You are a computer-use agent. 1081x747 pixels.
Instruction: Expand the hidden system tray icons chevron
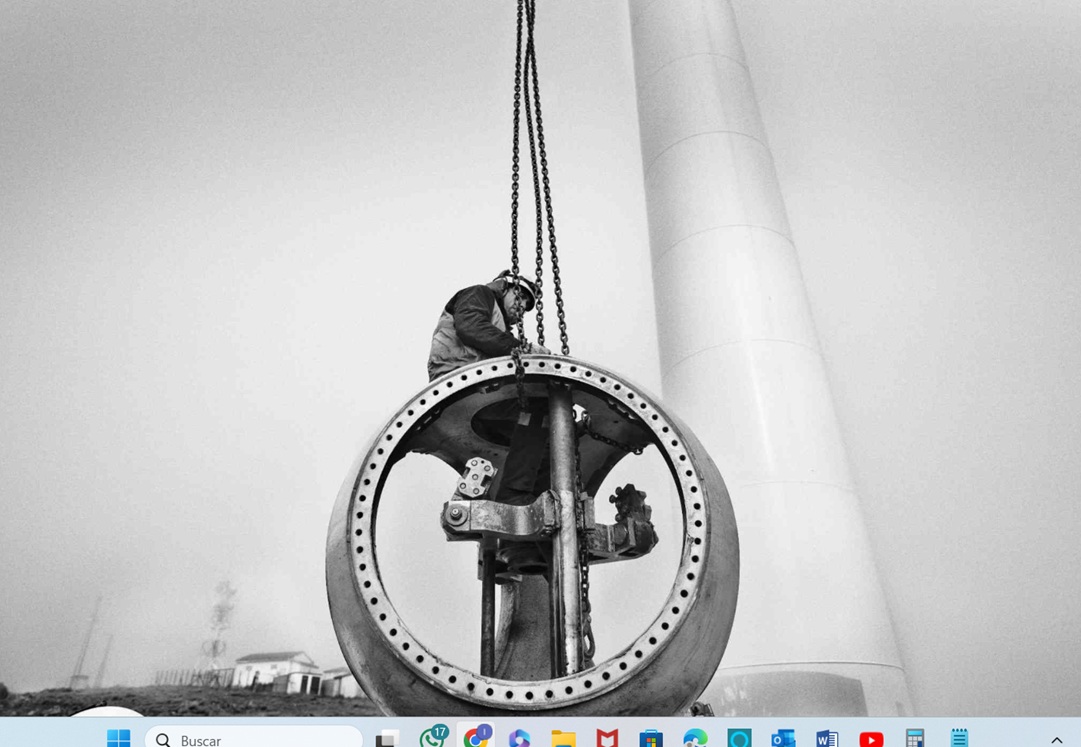pyautogui.click(x=1057, y=740)
